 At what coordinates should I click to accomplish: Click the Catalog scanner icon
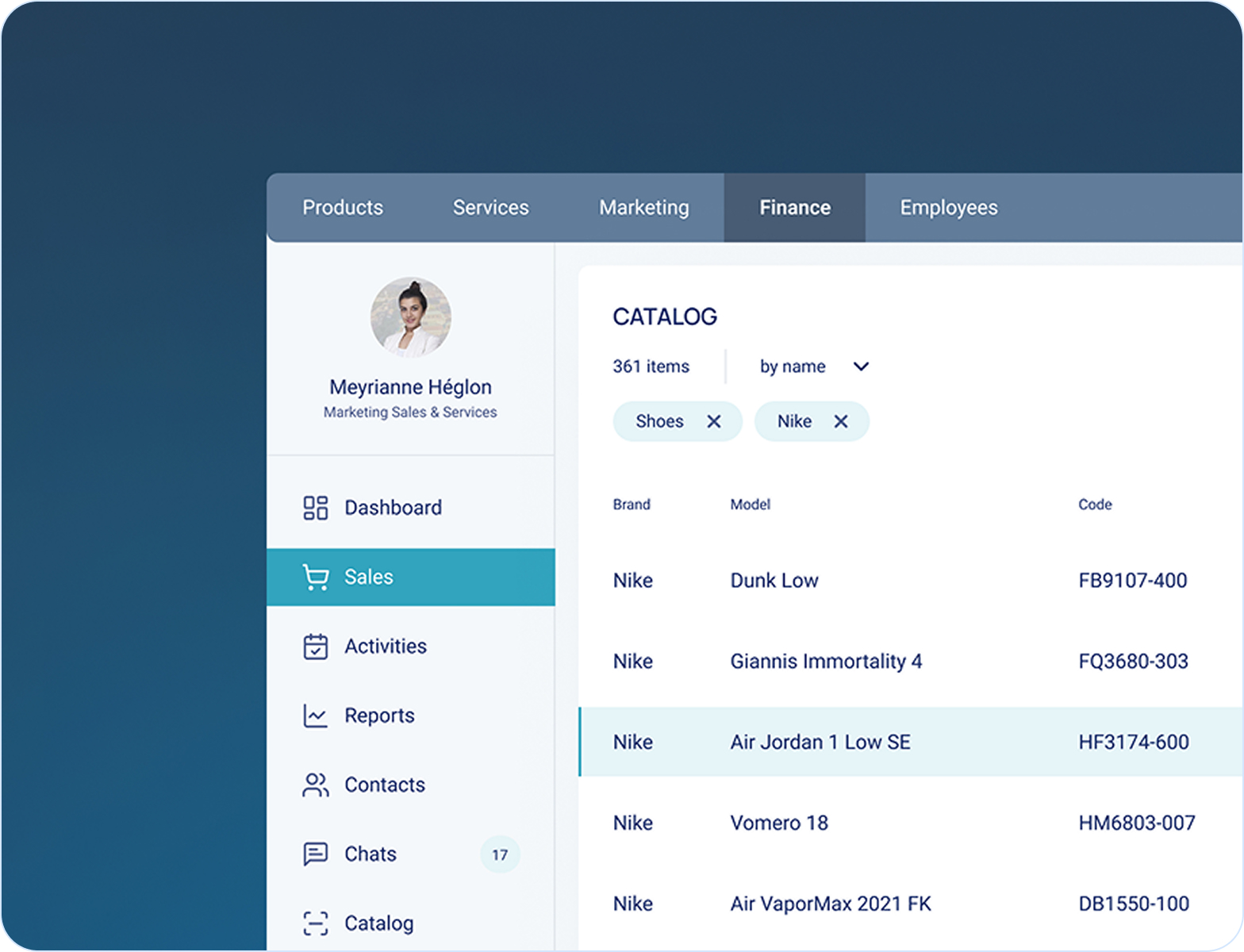point(315,923)
